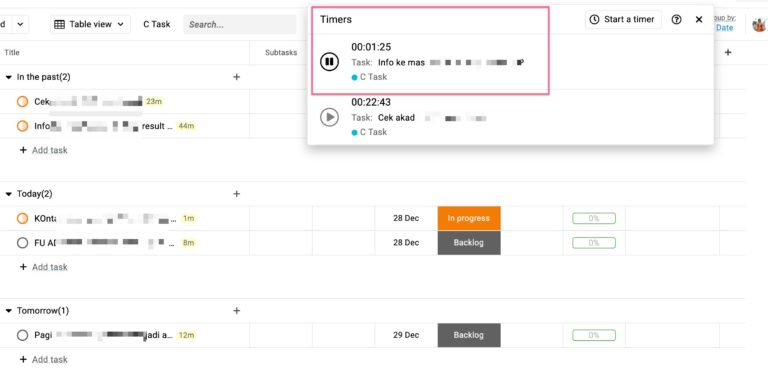Click the 28 Dec date of KOnta task

coord(406,218)
